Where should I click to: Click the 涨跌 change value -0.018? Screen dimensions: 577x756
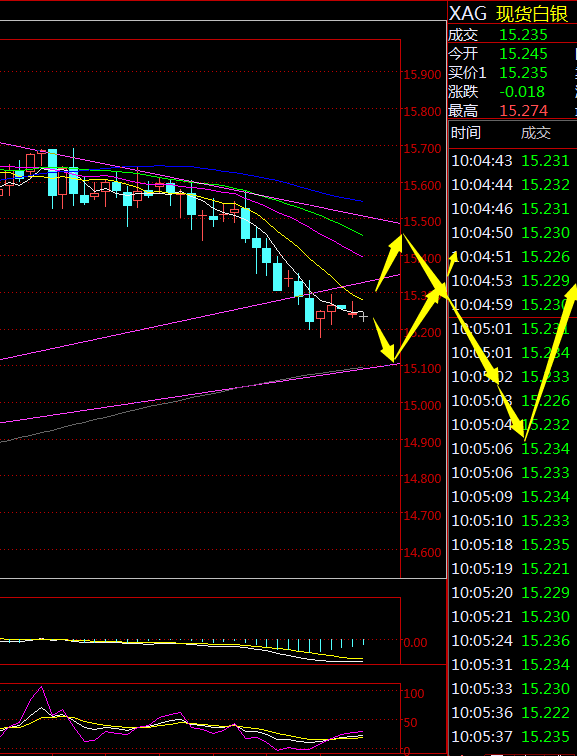click(522, 92)
